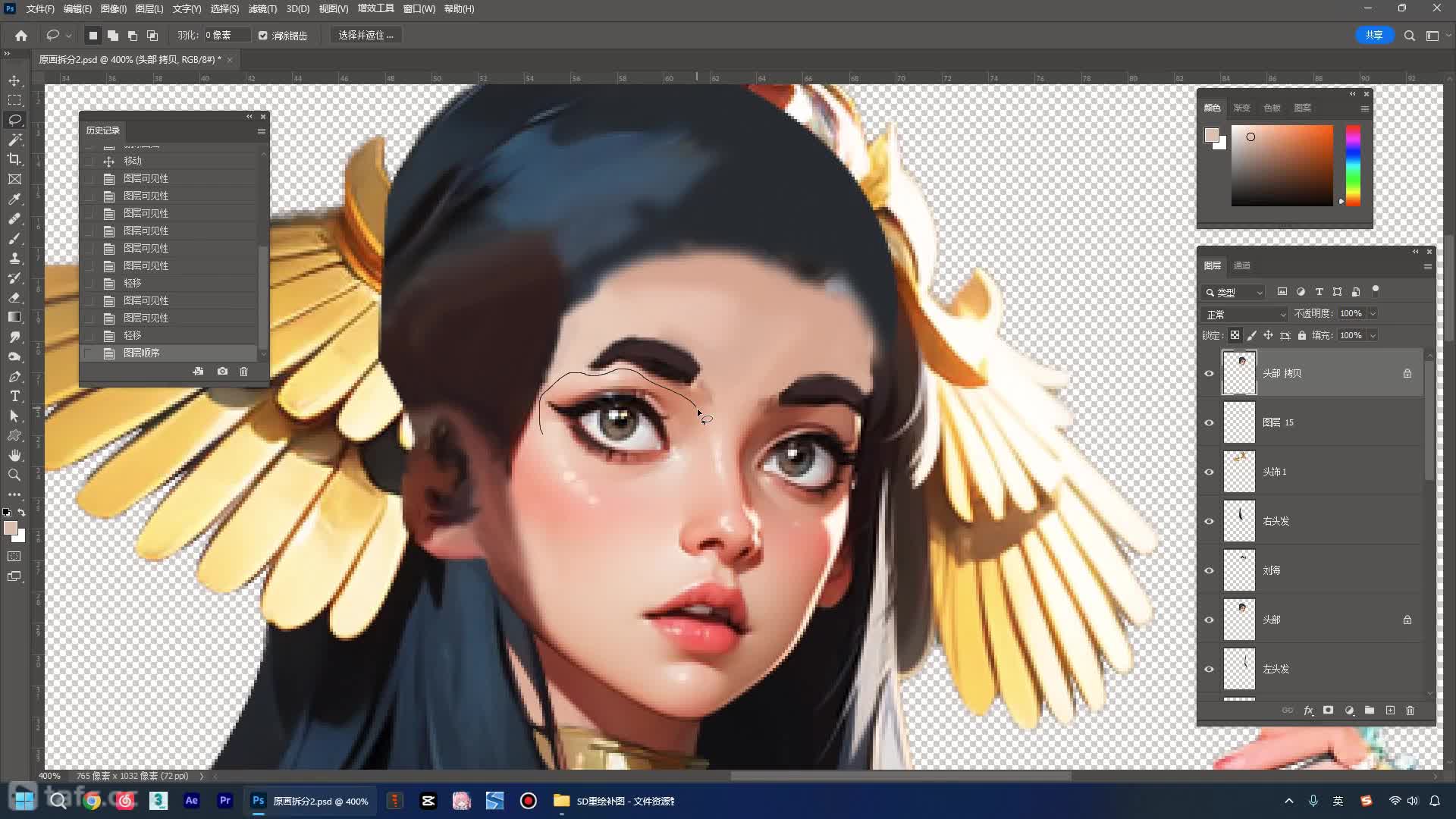Hide the 头饰1 layer
Viewport: 1456px width, 819px height.
[1209, 472]
